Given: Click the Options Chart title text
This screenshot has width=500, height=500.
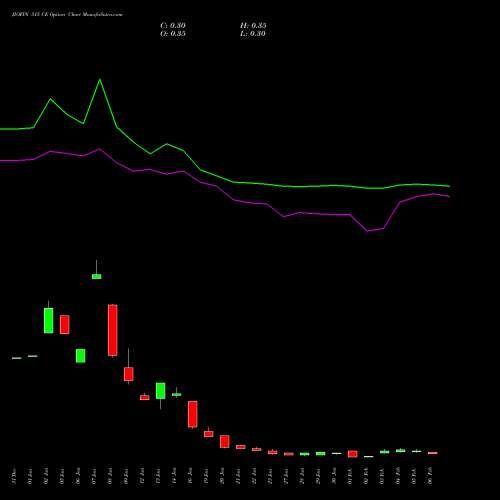Looking at the screenshot, I should 67,15.
